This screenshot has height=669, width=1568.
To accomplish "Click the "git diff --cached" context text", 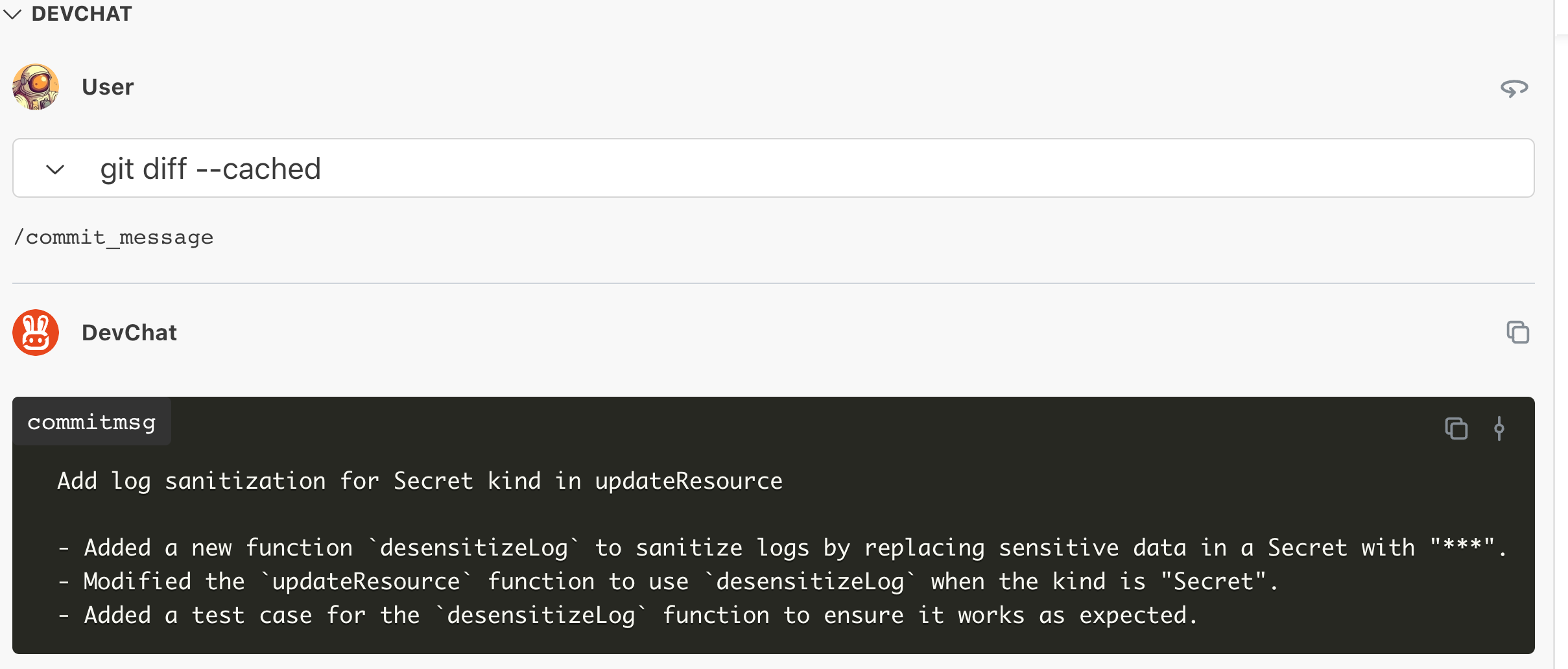I will (210, 169).
